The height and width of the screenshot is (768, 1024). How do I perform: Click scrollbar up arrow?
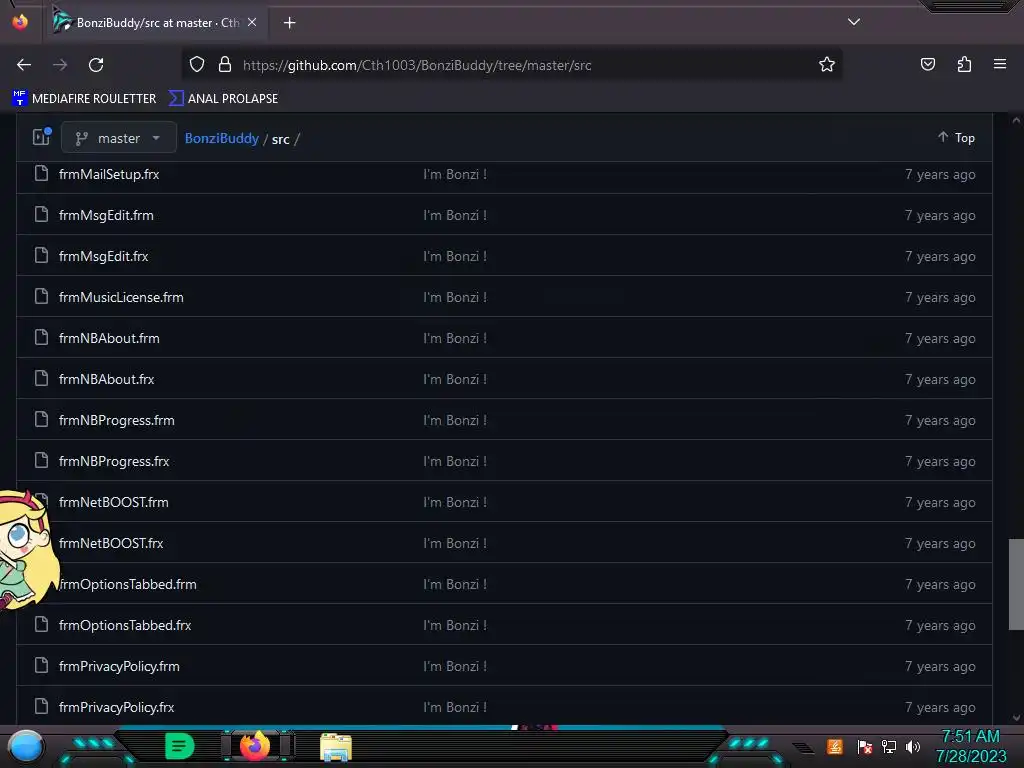(x=1016, y=120)
